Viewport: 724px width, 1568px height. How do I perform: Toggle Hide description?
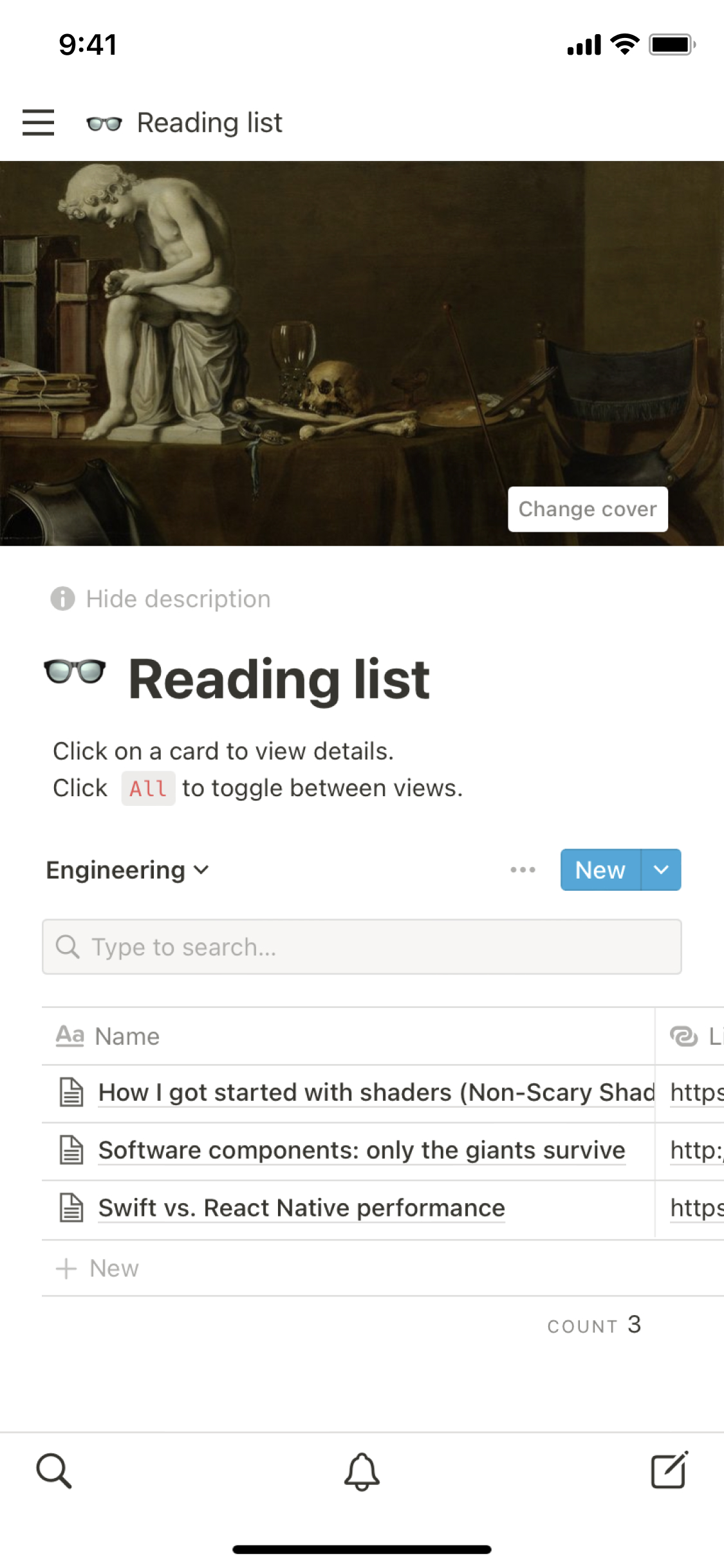click(161, 599)
